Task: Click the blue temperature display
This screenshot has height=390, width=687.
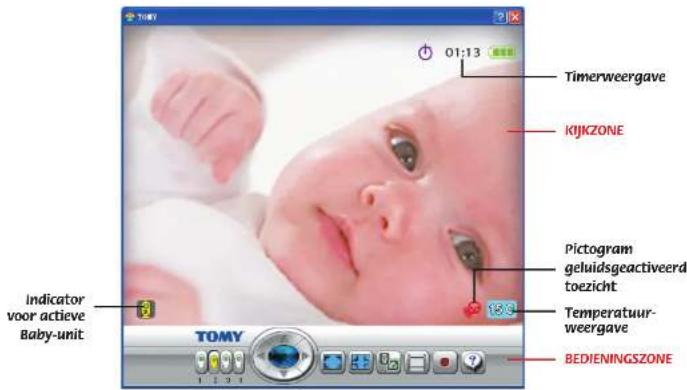Action: coord(501,309)
